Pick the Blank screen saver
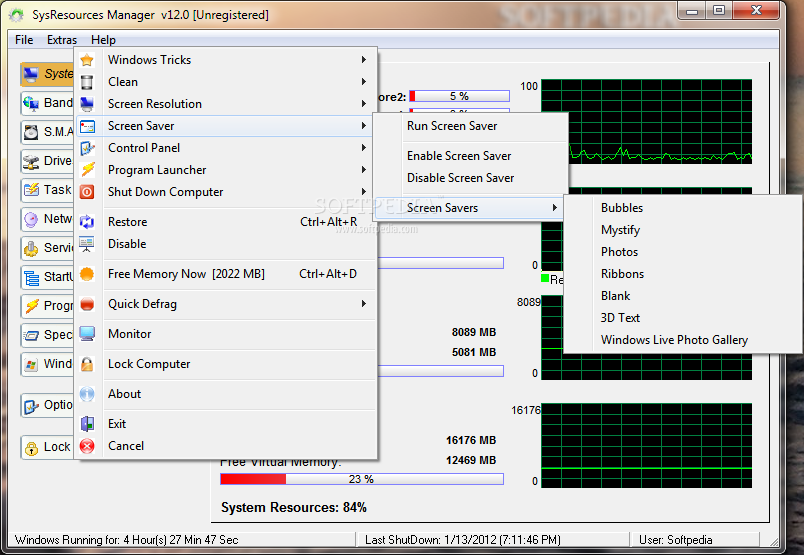 click(682, 296)
